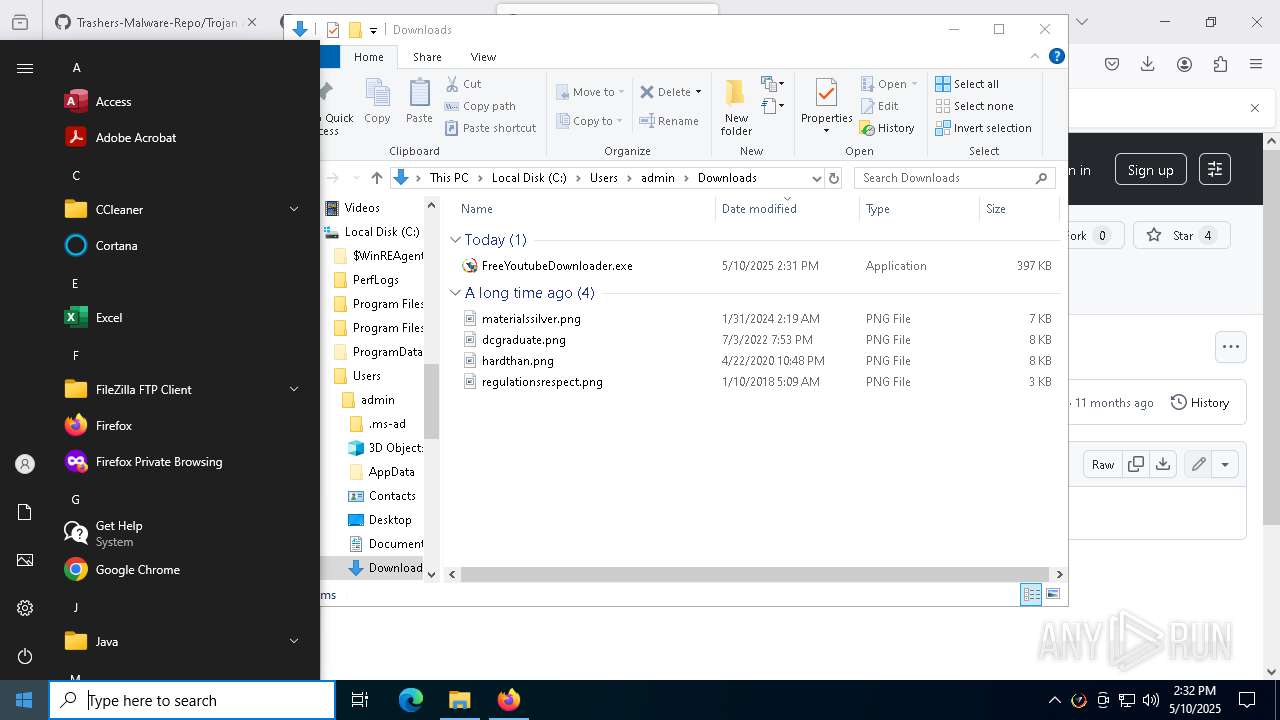
Task: Click Select none in ribbon
Action: [974, 106]
